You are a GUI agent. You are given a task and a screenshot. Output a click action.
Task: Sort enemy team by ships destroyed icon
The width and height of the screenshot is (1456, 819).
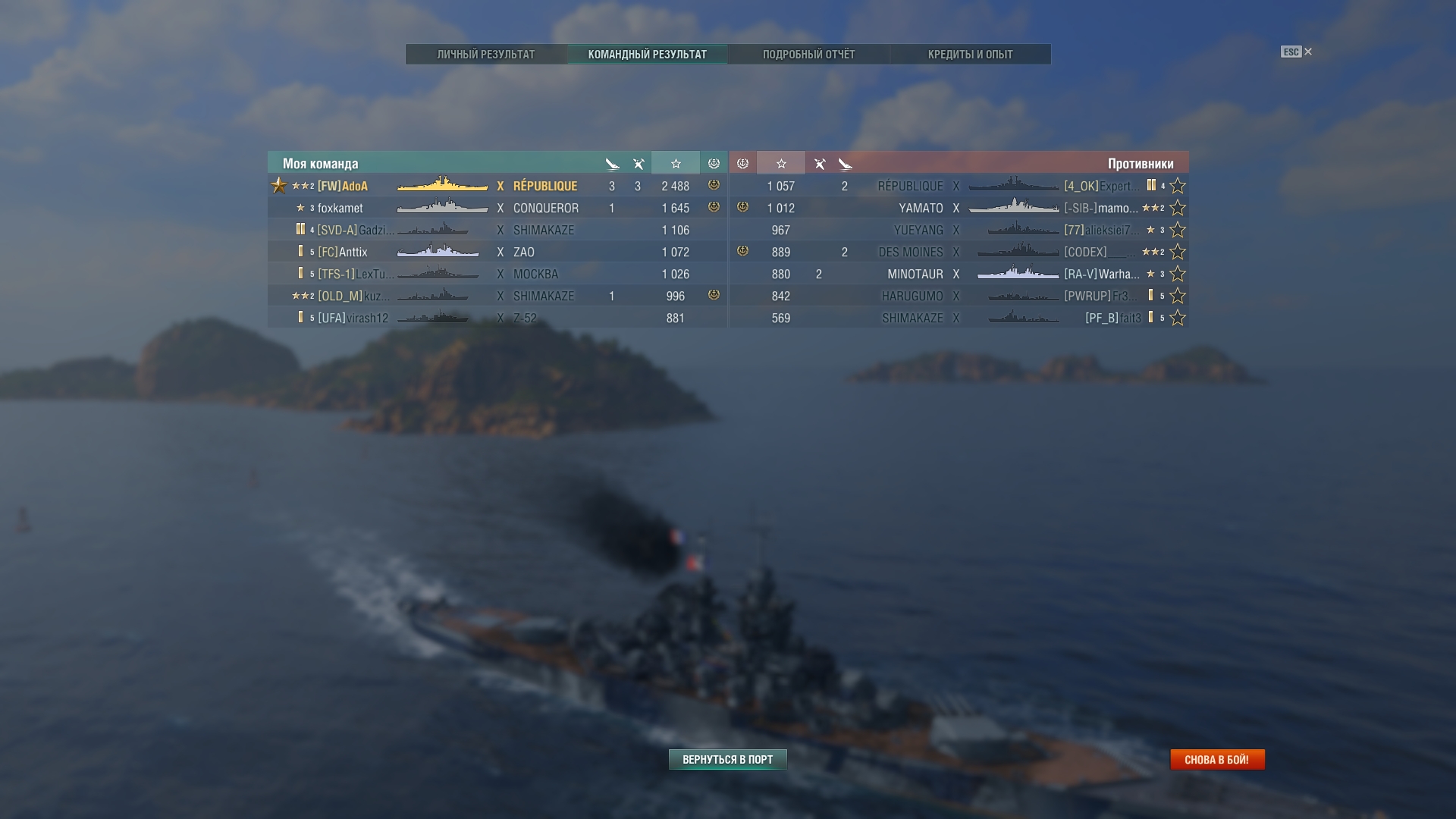(845, 163)
